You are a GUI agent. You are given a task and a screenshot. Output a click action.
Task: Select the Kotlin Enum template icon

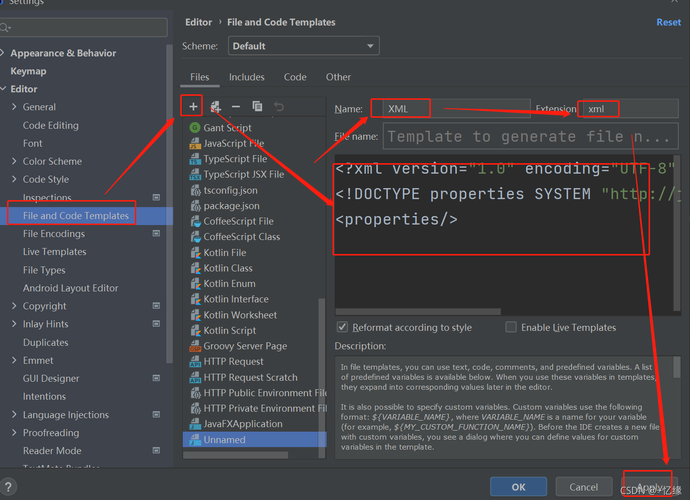click(x=195, y=283)
